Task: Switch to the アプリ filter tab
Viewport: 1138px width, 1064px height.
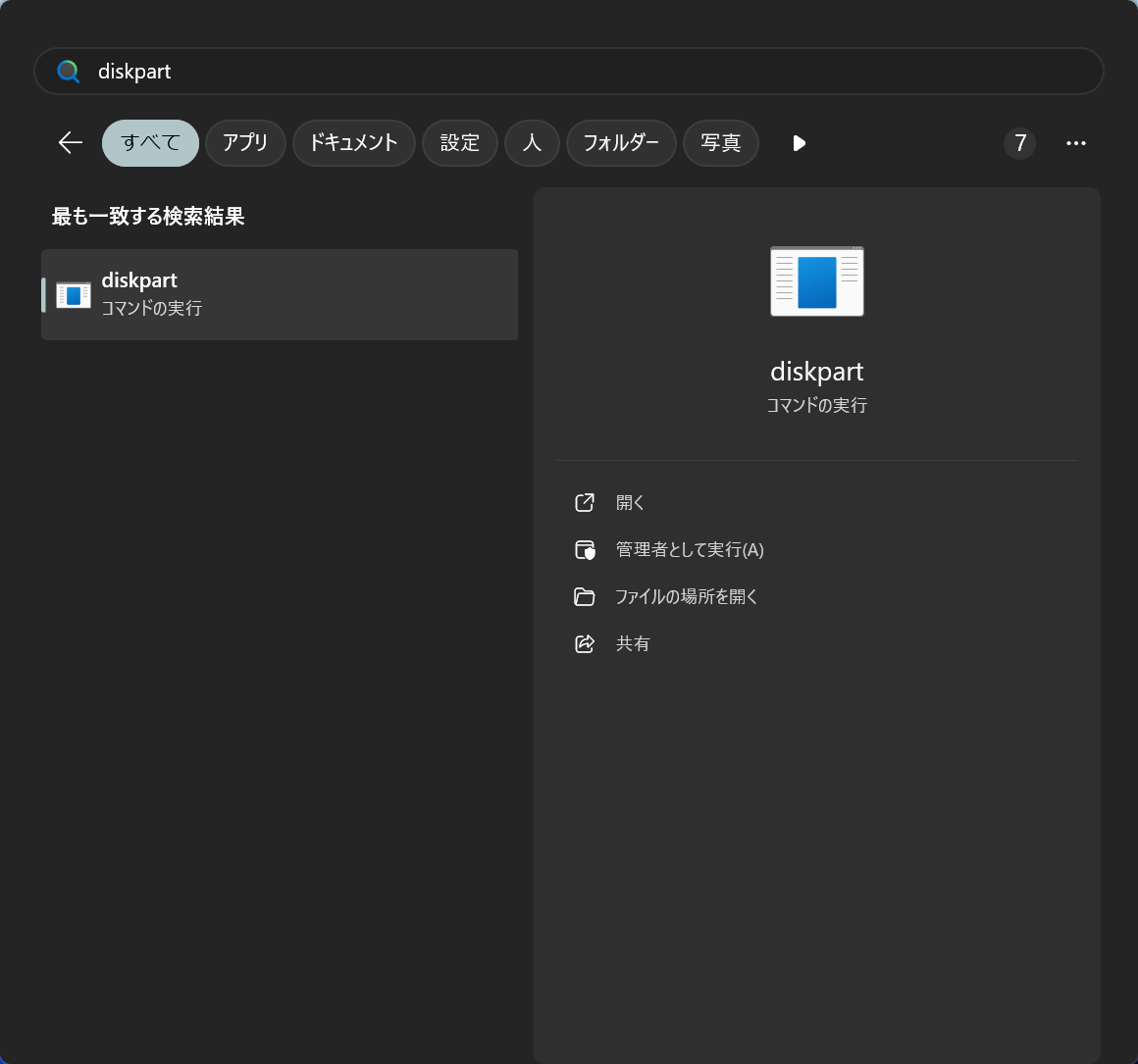Action: 245,143
